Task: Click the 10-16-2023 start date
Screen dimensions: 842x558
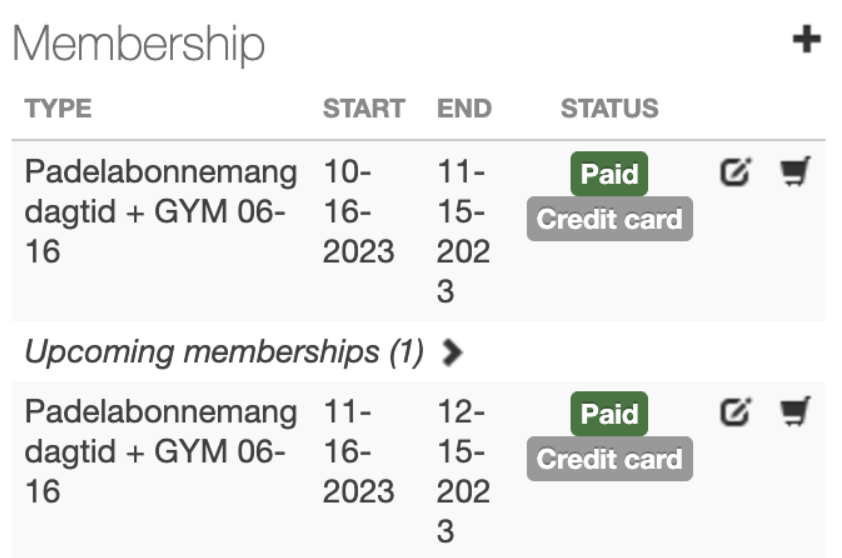Action: [x=358, y=212]
